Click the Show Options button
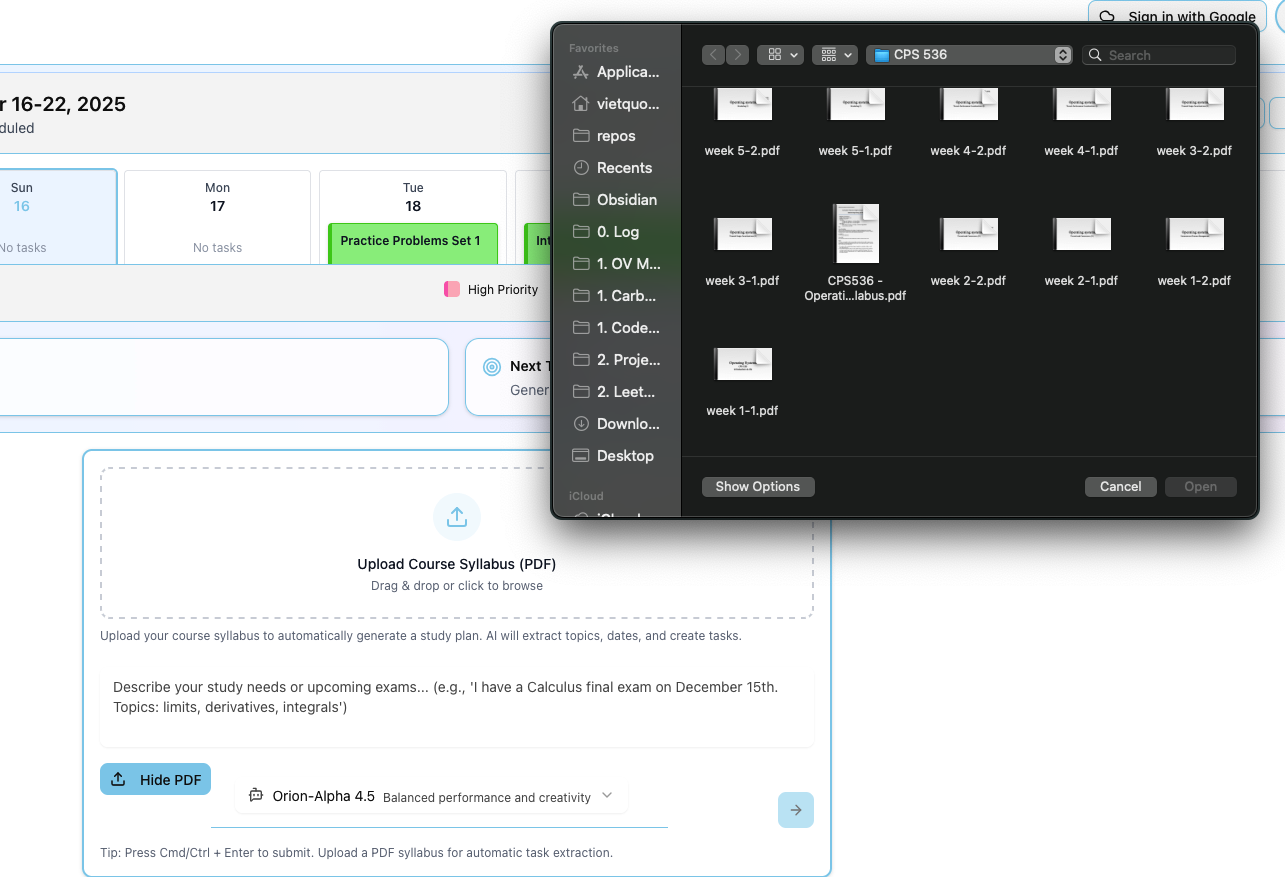1285x877 pixels. [x=758, y=487]
